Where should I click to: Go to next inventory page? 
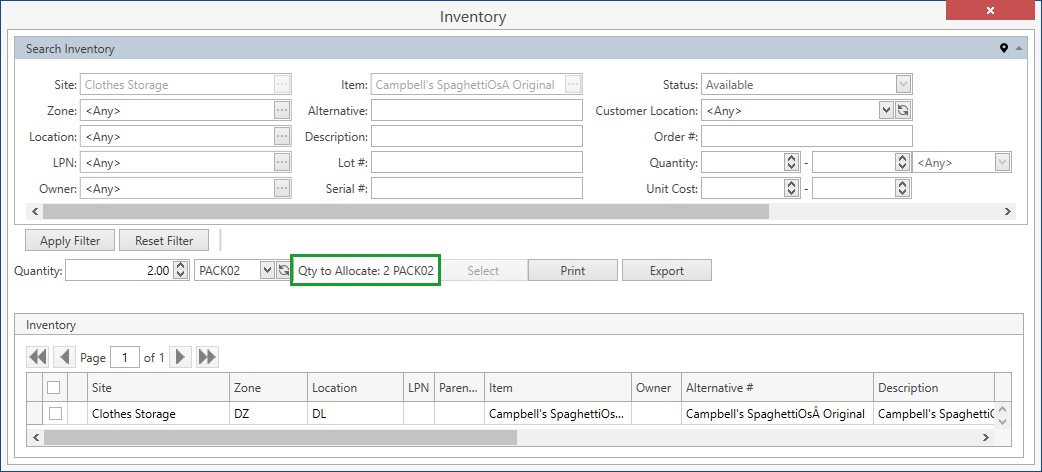pos(180,357)
